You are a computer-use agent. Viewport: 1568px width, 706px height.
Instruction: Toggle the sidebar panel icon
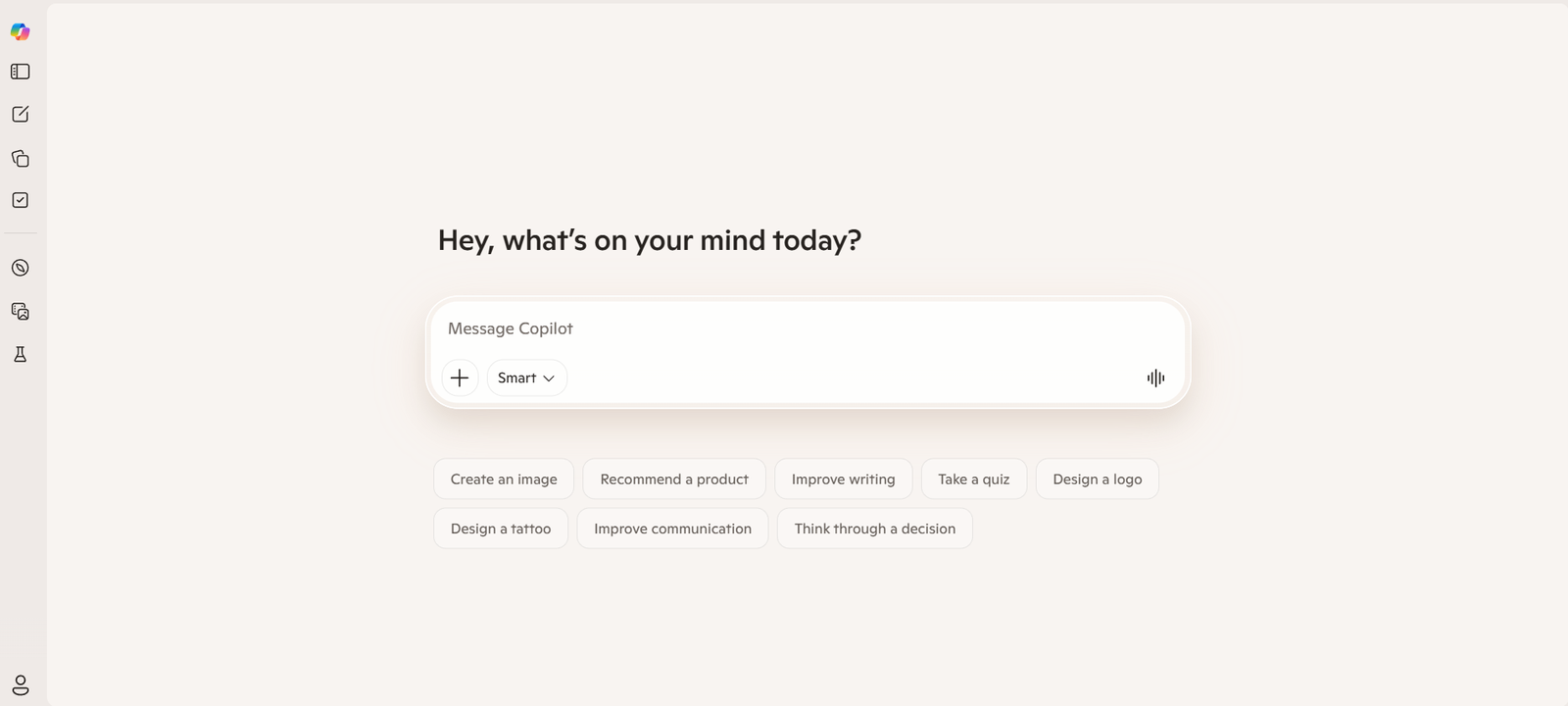tap(20, 72)
